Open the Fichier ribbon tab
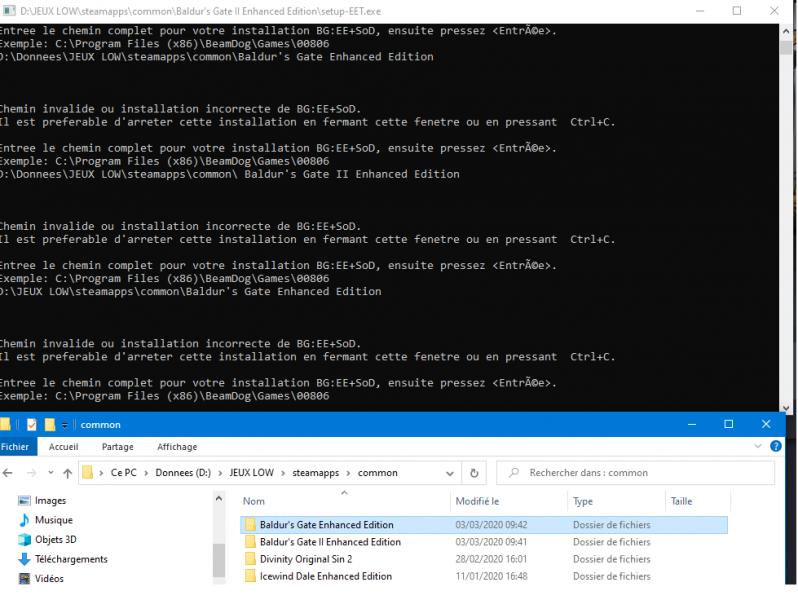 pyautogui.click(x=15, y=446)
